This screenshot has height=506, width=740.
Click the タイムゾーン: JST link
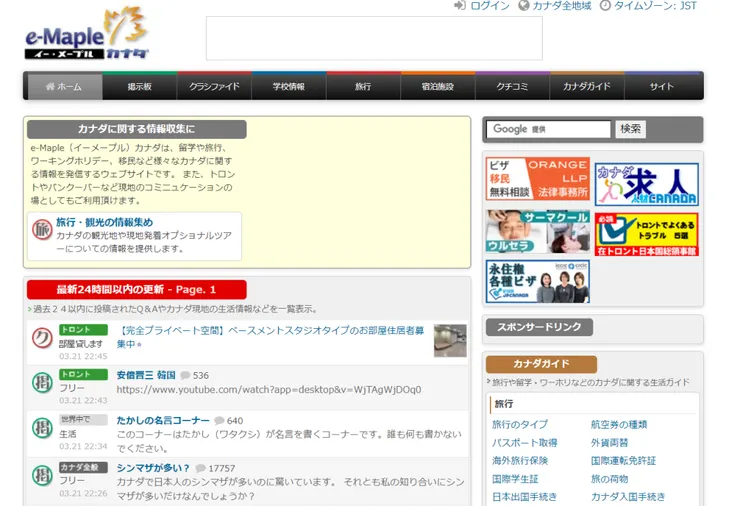(655, 6)
